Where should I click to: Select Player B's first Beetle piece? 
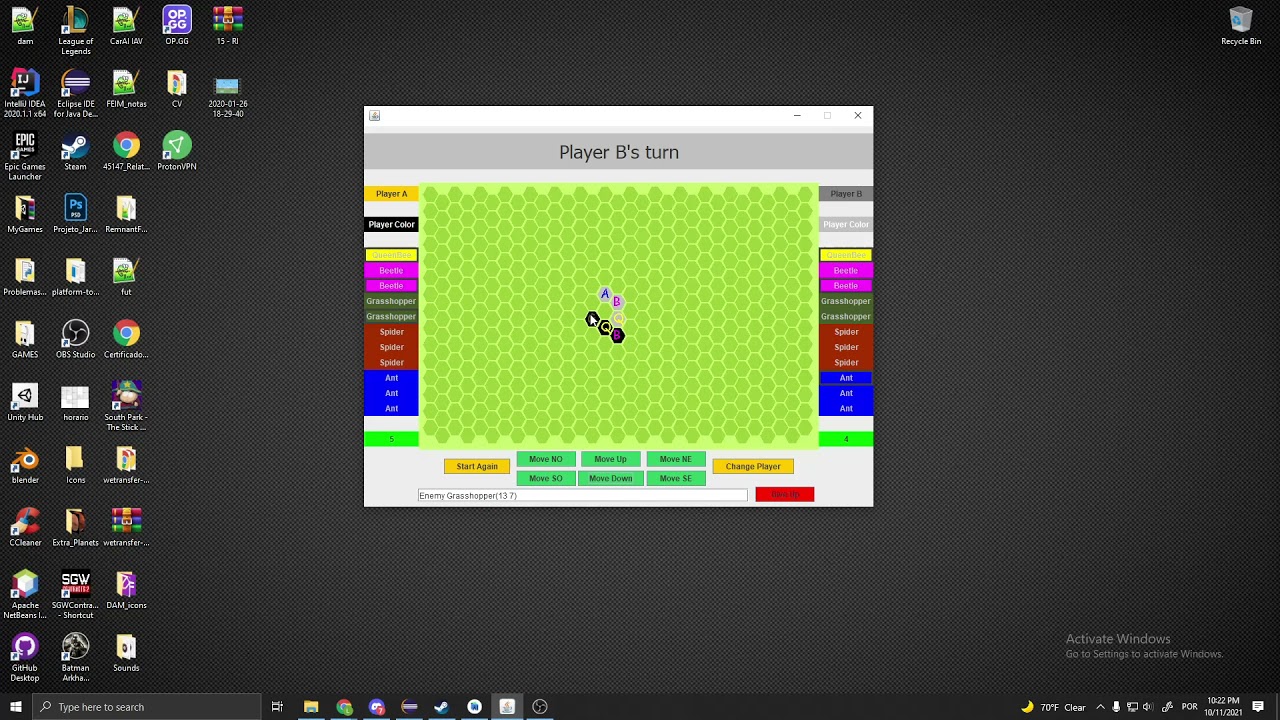[x=846, y=270]
